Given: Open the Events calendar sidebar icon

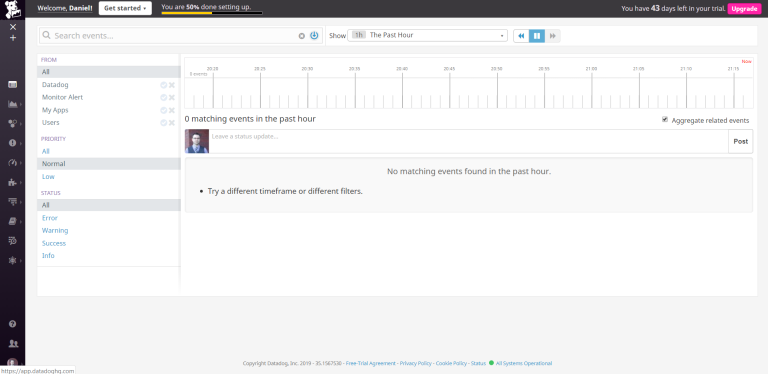Looking at the screenshot, I should pos(13,85).
